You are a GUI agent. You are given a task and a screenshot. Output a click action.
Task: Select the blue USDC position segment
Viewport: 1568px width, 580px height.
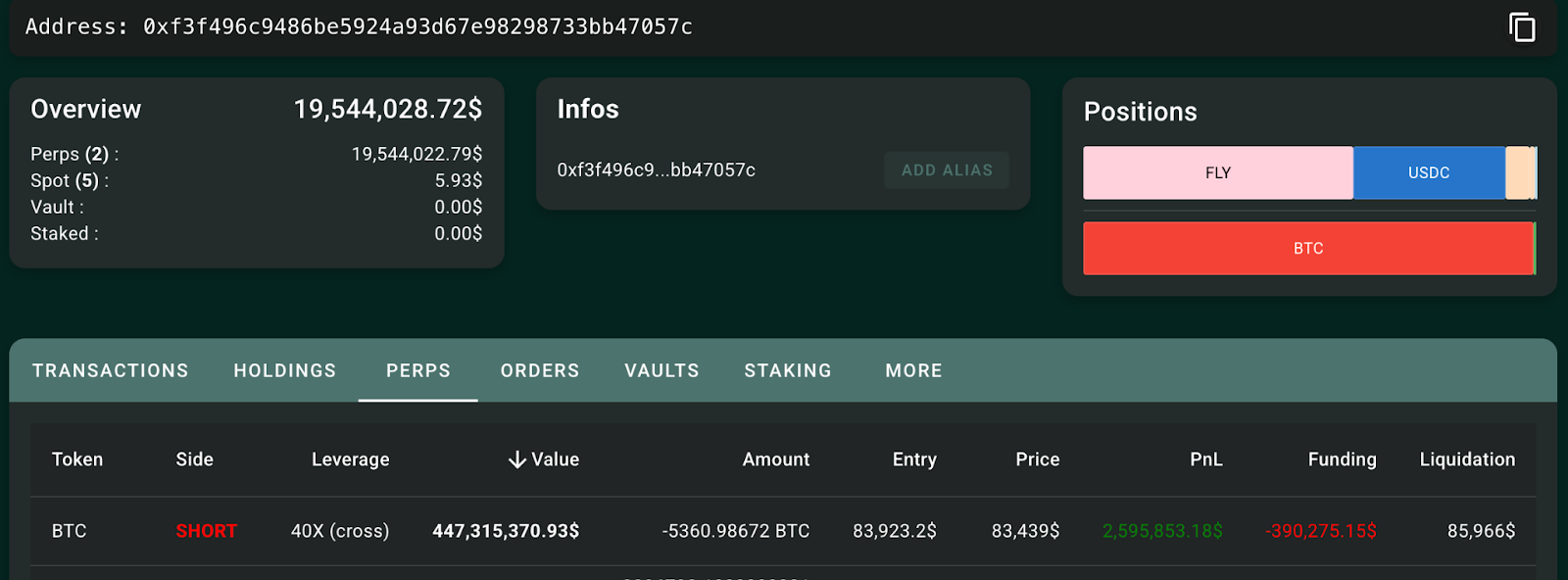[x=1428, y=172]
